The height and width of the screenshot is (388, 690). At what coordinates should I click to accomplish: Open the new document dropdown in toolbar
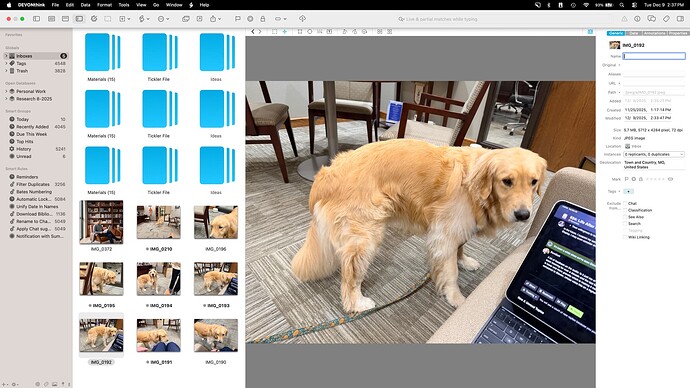[125, 19]
